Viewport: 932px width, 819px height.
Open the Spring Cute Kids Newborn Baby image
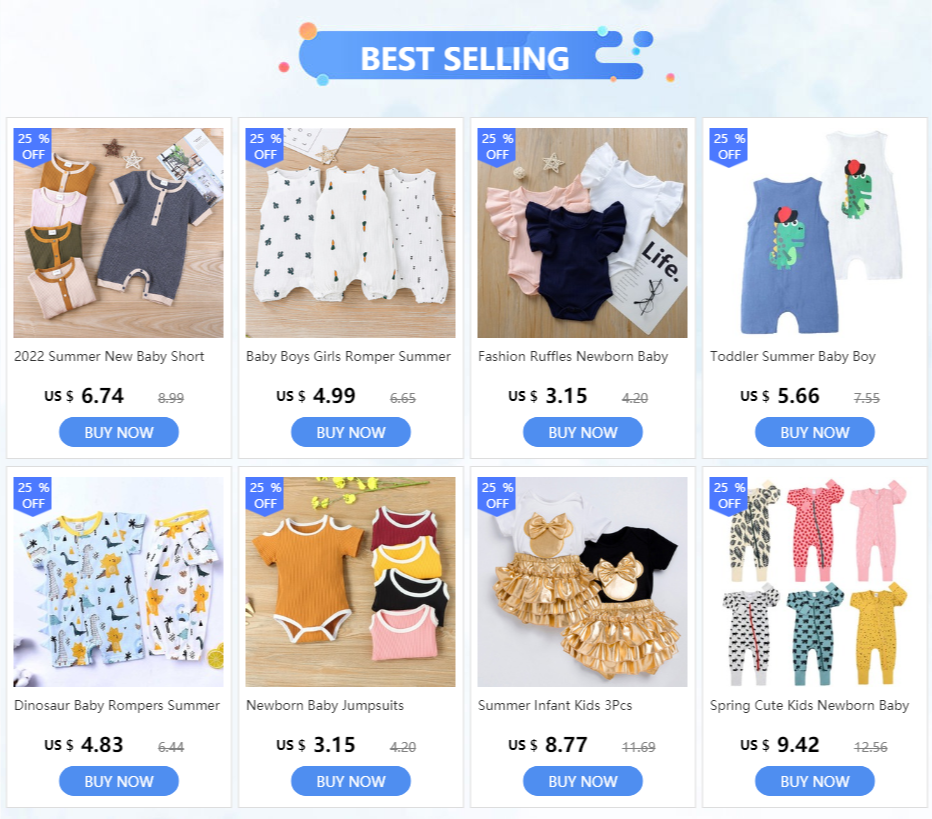814,582
